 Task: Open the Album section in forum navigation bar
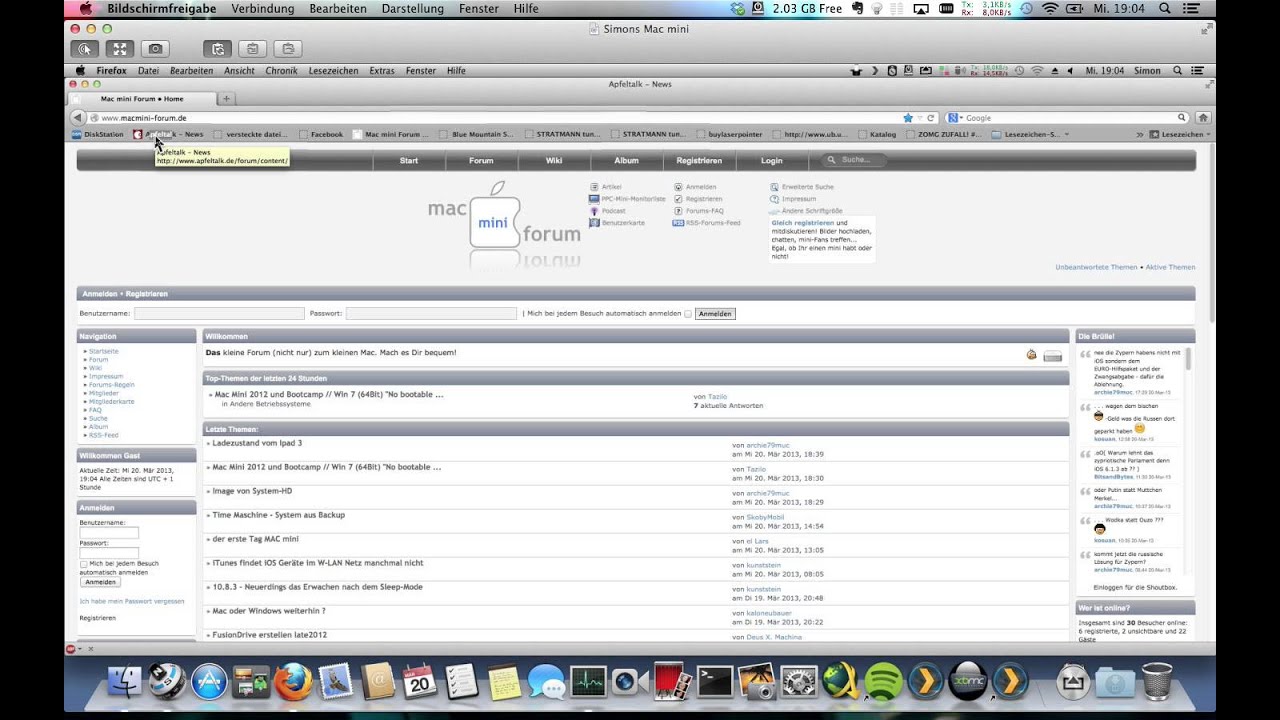pos(626,160)
